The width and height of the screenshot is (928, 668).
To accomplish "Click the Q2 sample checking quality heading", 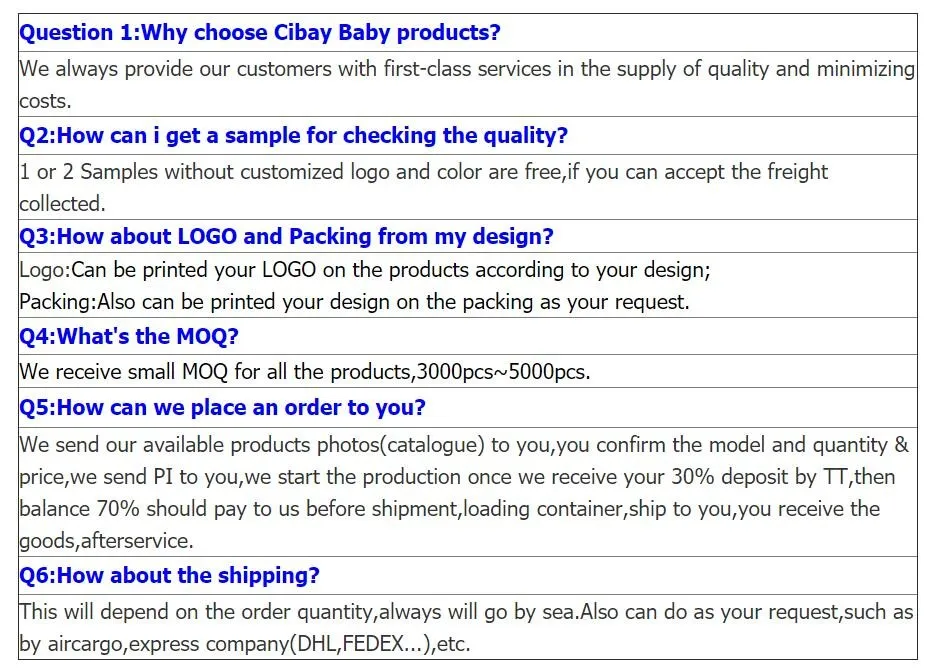I will [294, 135].
